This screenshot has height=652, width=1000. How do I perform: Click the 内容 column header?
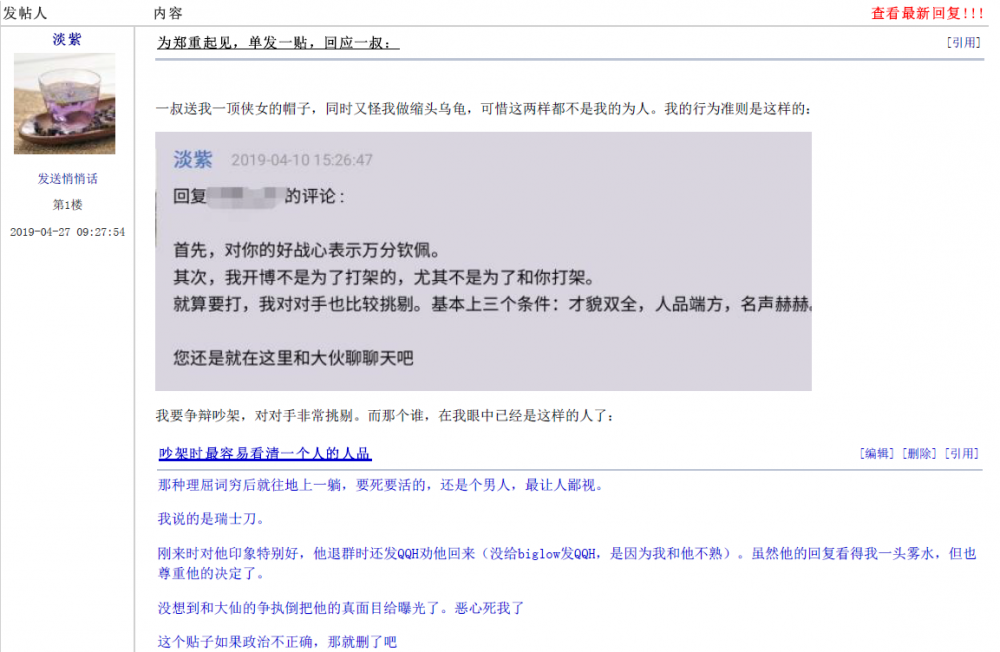pos(168,13)
